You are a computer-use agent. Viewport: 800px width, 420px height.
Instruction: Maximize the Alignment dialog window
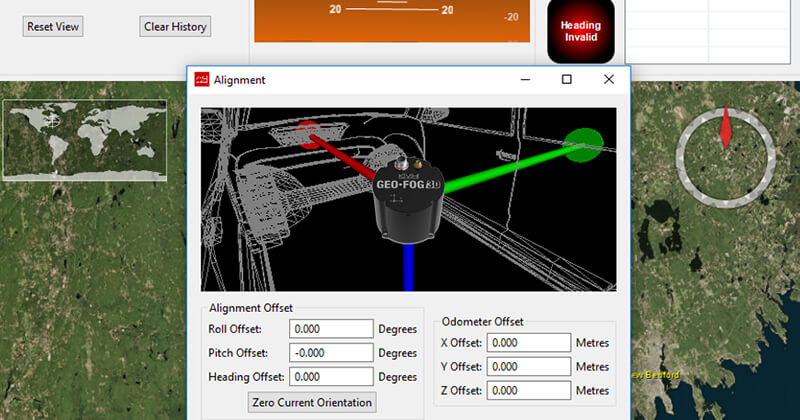566,79
